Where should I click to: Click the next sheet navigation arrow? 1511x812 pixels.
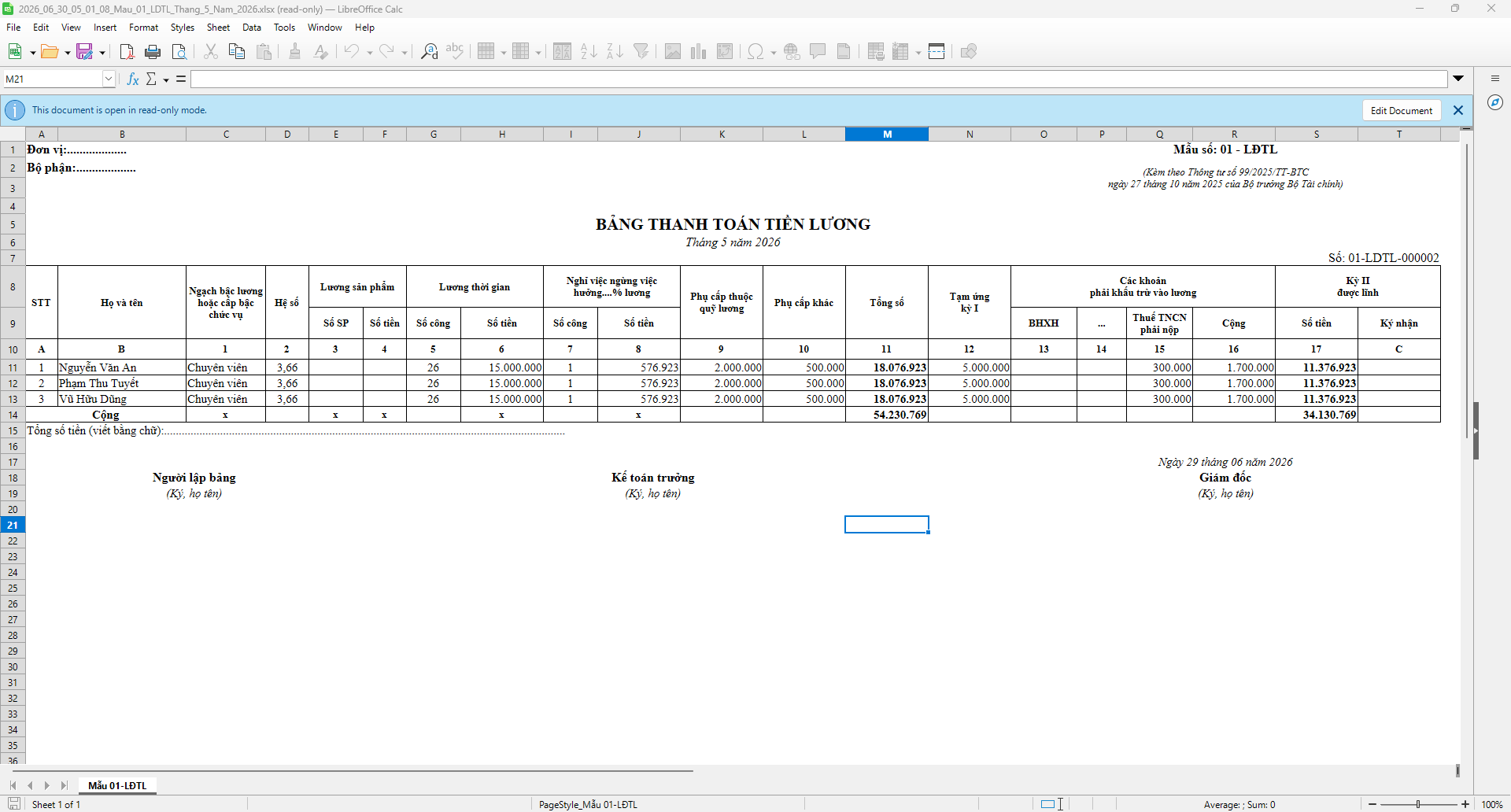(x=47, y=785)
